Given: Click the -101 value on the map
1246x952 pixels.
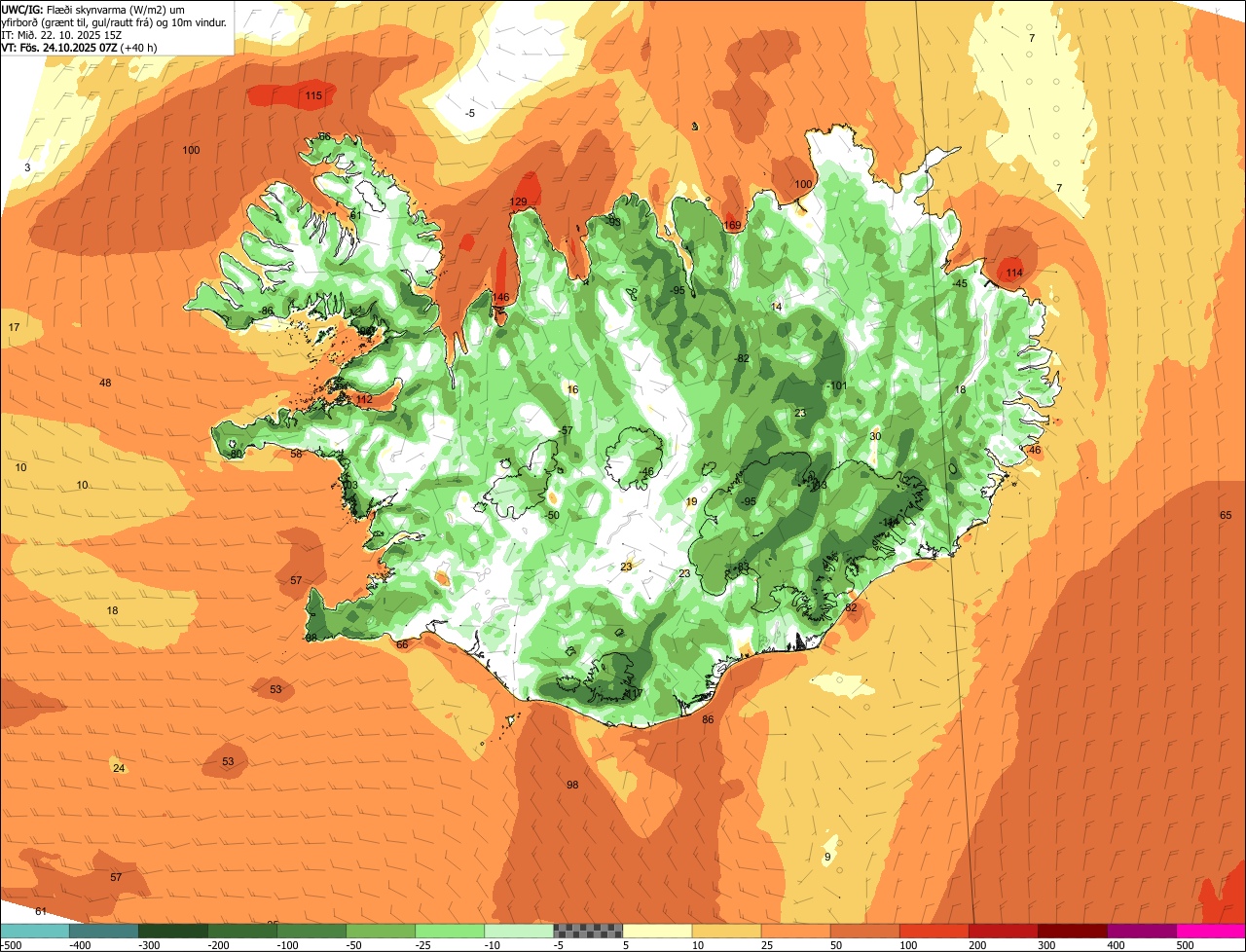Looking at the screenshot, I should point(838,385).
